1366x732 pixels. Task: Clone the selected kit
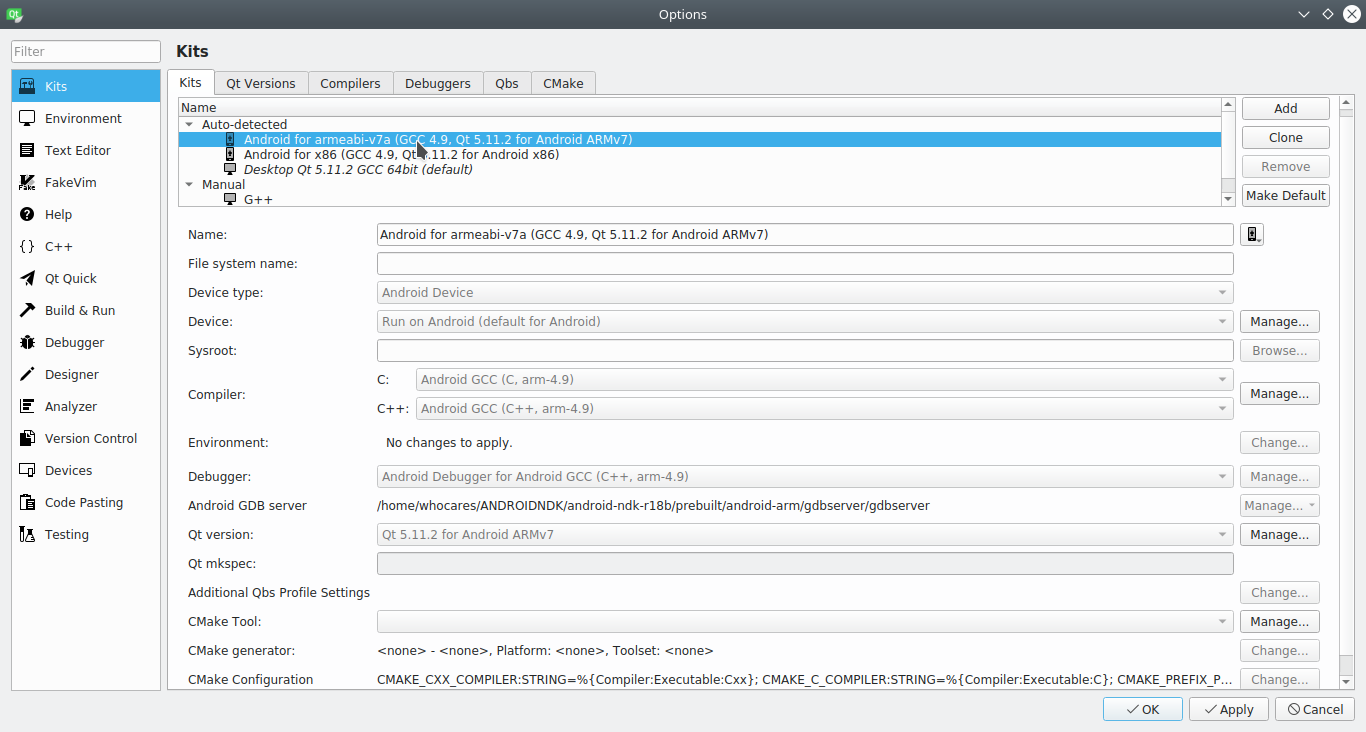pos(1286,138)
